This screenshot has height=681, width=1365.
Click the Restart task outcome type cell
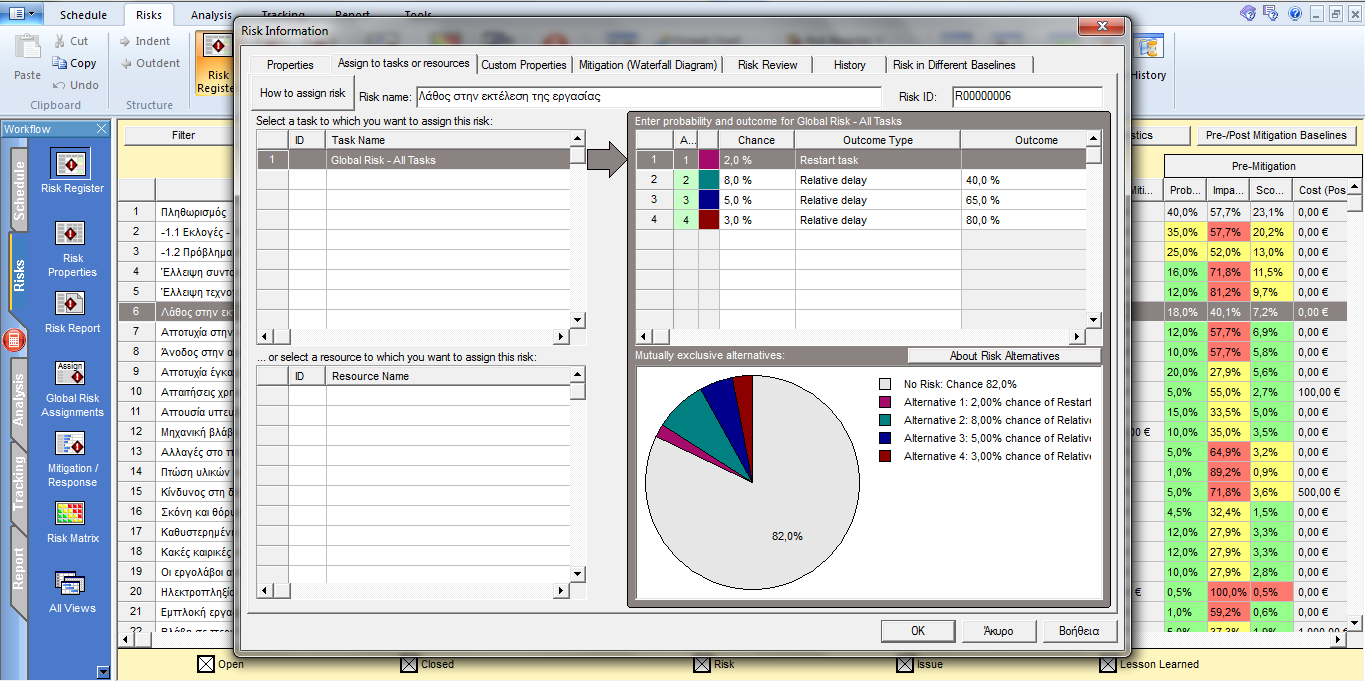click(x=878, y=160)
